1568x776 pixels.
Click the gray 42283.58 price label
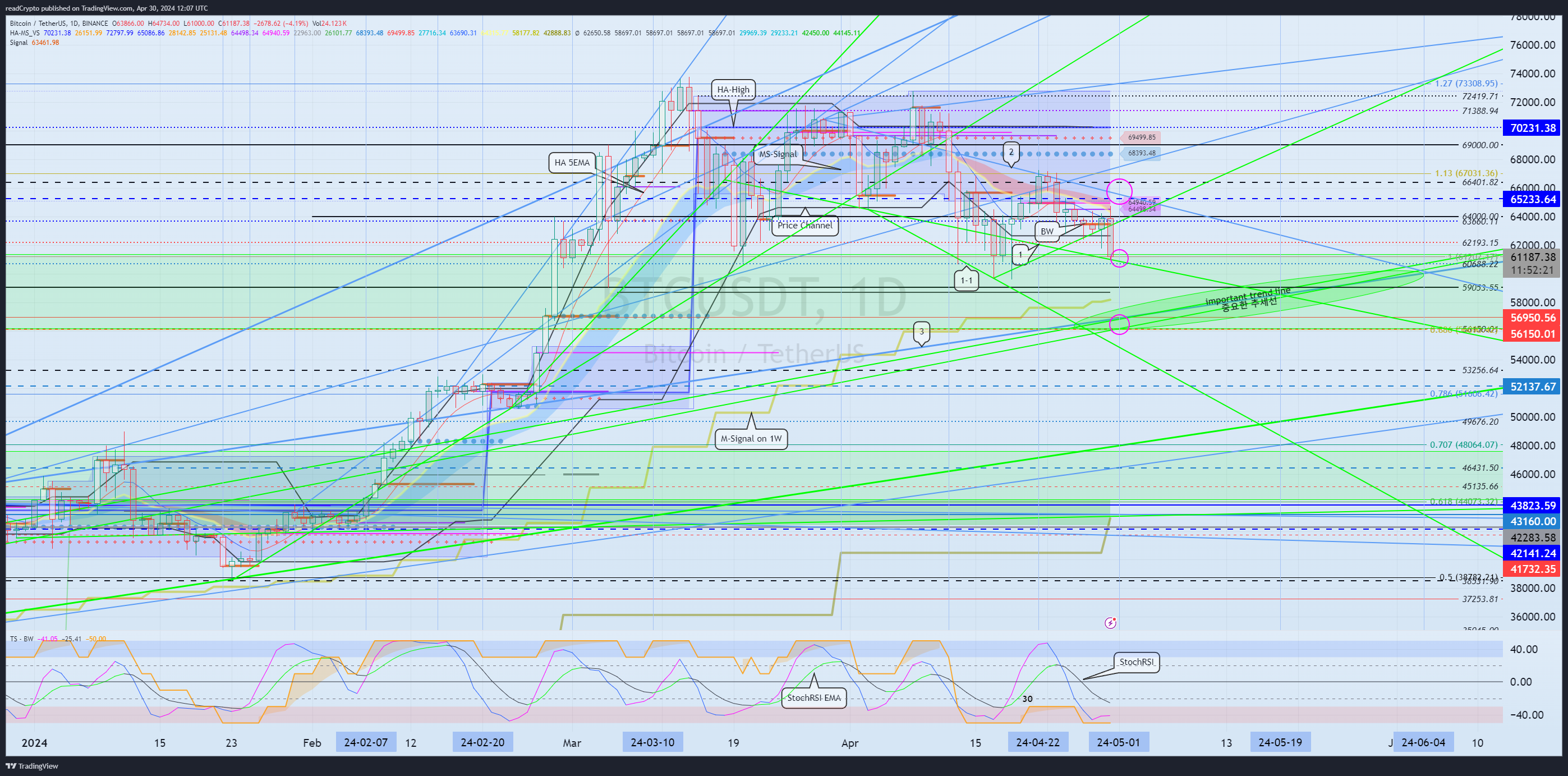coord(1533,538)
